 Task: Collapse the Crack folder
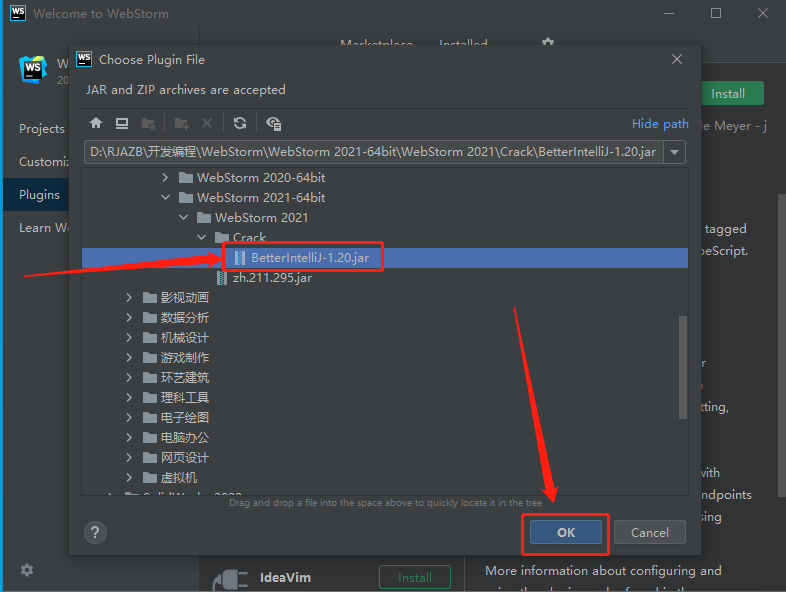click(202, 237)
